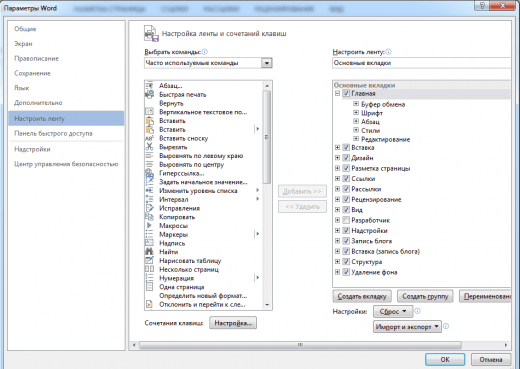Switch to Панель быстрого доступа section
Image resolution: width=520 pixels, height=369 pixels.
[53, 133]
